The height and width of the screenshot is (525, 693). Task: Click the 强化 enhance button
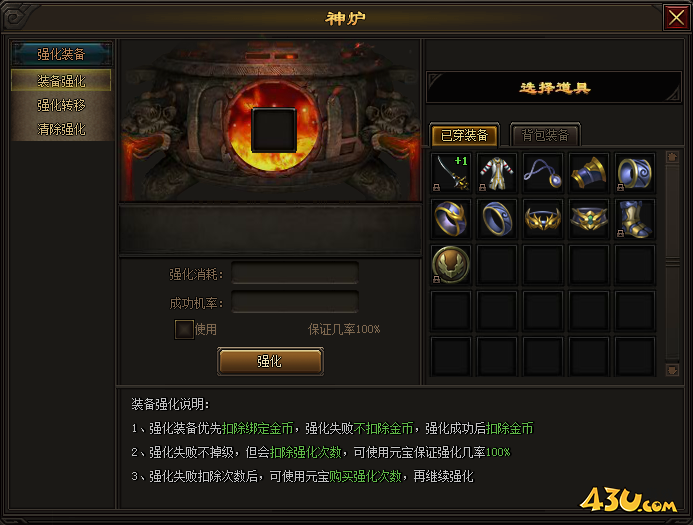[270, 361]
